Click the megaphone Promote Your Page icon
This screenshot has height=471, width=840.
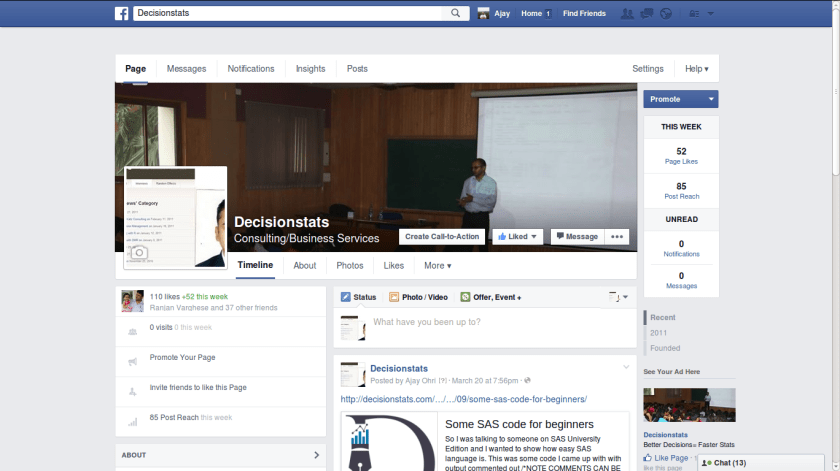coord(132,362)
